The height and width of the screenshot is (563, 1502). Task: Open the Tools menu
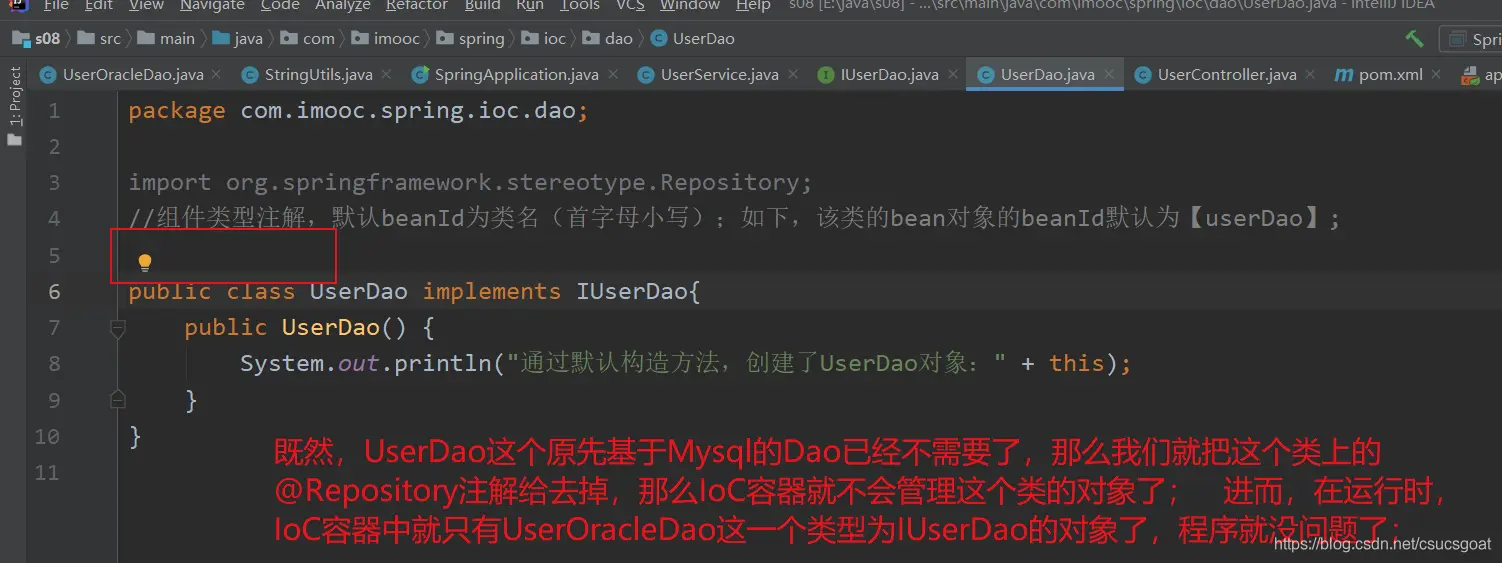(x=580, y=6)
